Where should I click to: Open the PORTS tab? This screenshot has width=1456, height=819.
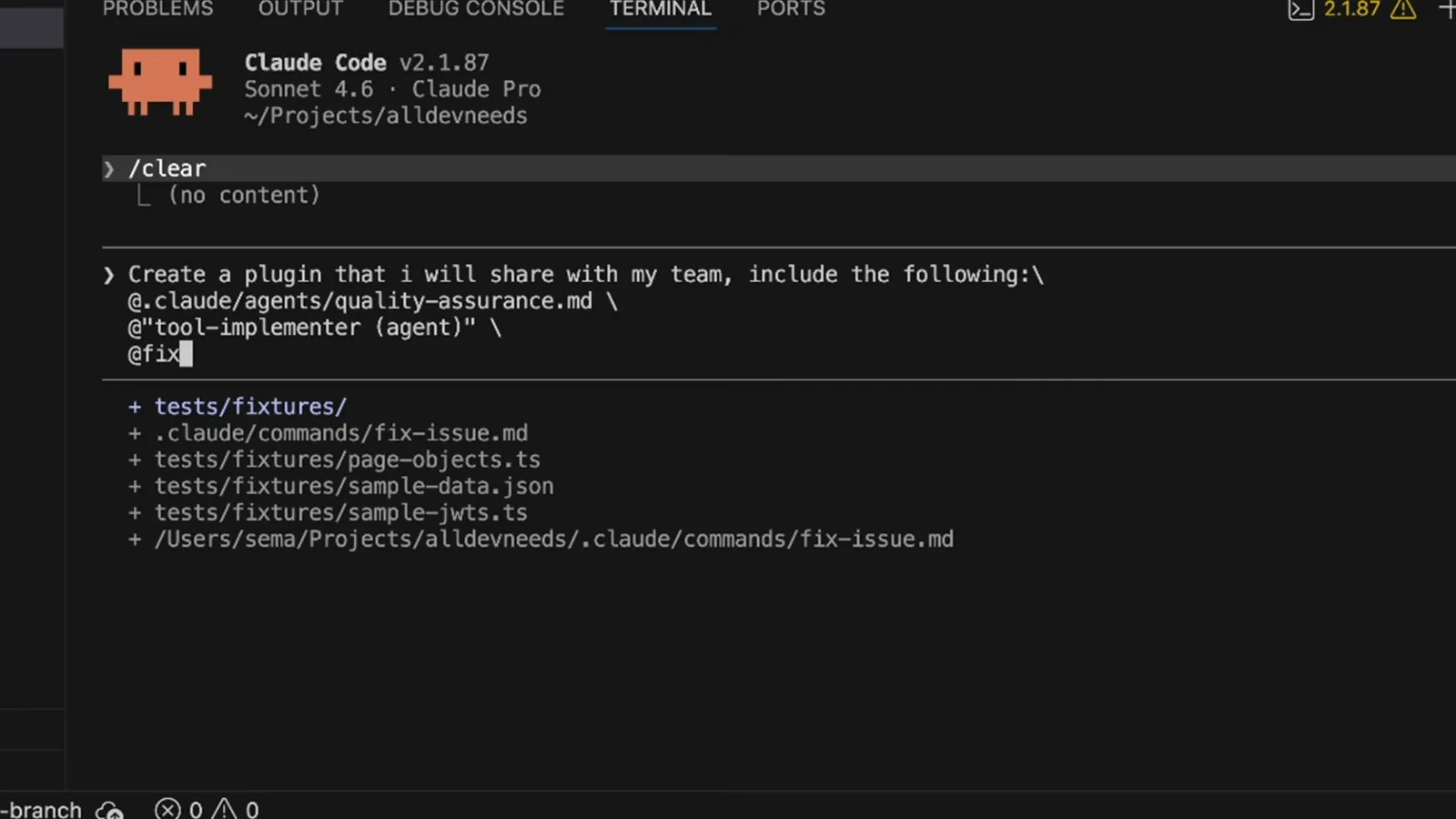[791, 9]
